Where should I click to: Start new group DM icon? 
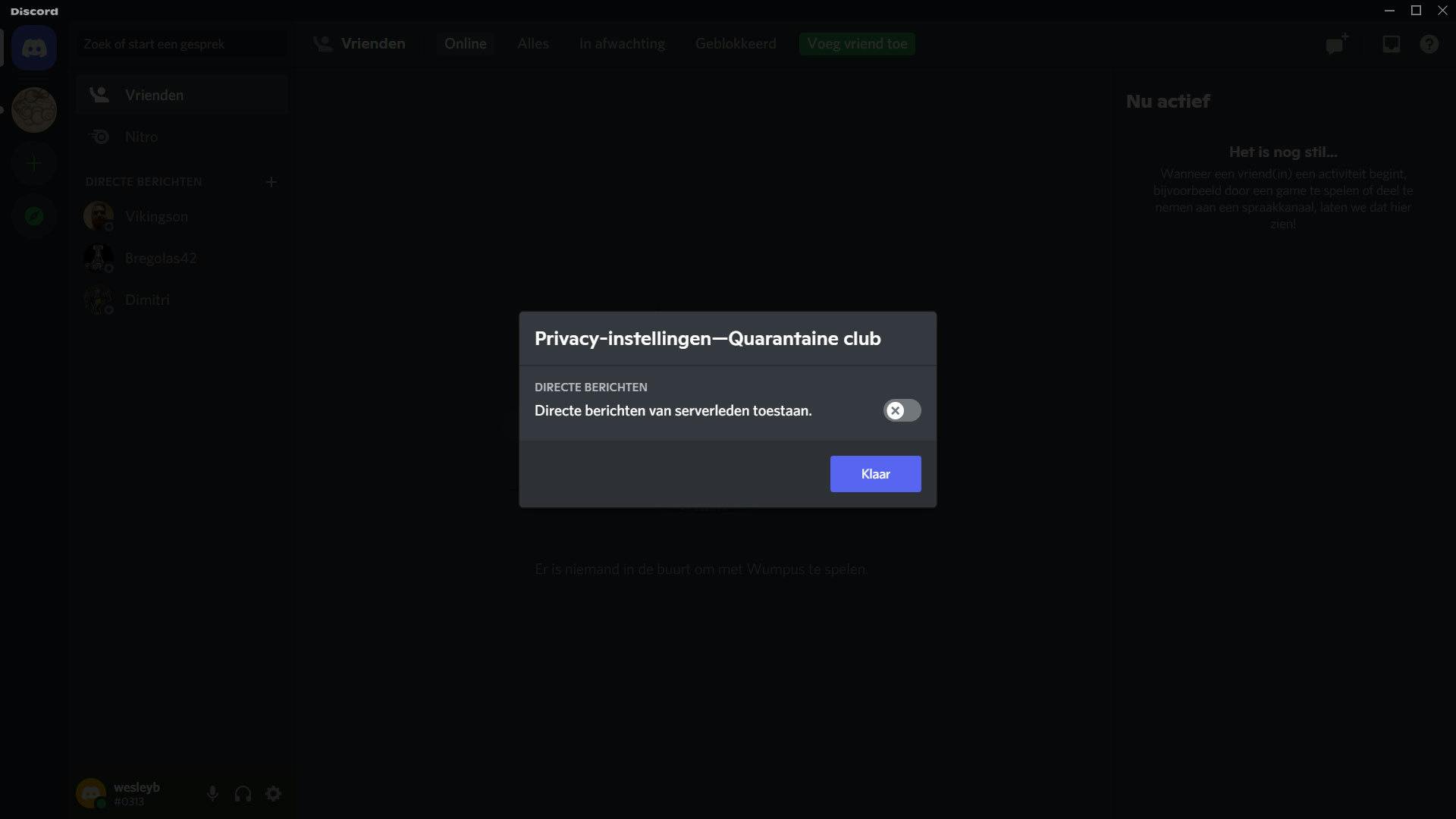tap(1336, 44)
